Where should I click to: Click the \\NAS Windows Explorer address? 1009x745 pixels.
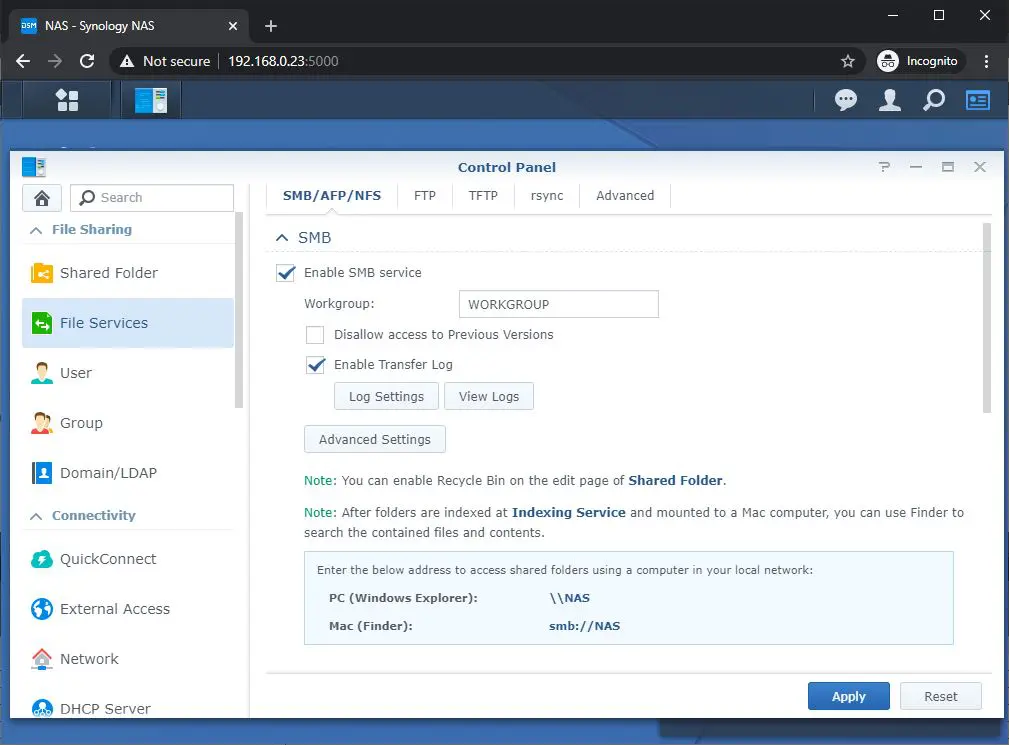(x=569, y=598)
